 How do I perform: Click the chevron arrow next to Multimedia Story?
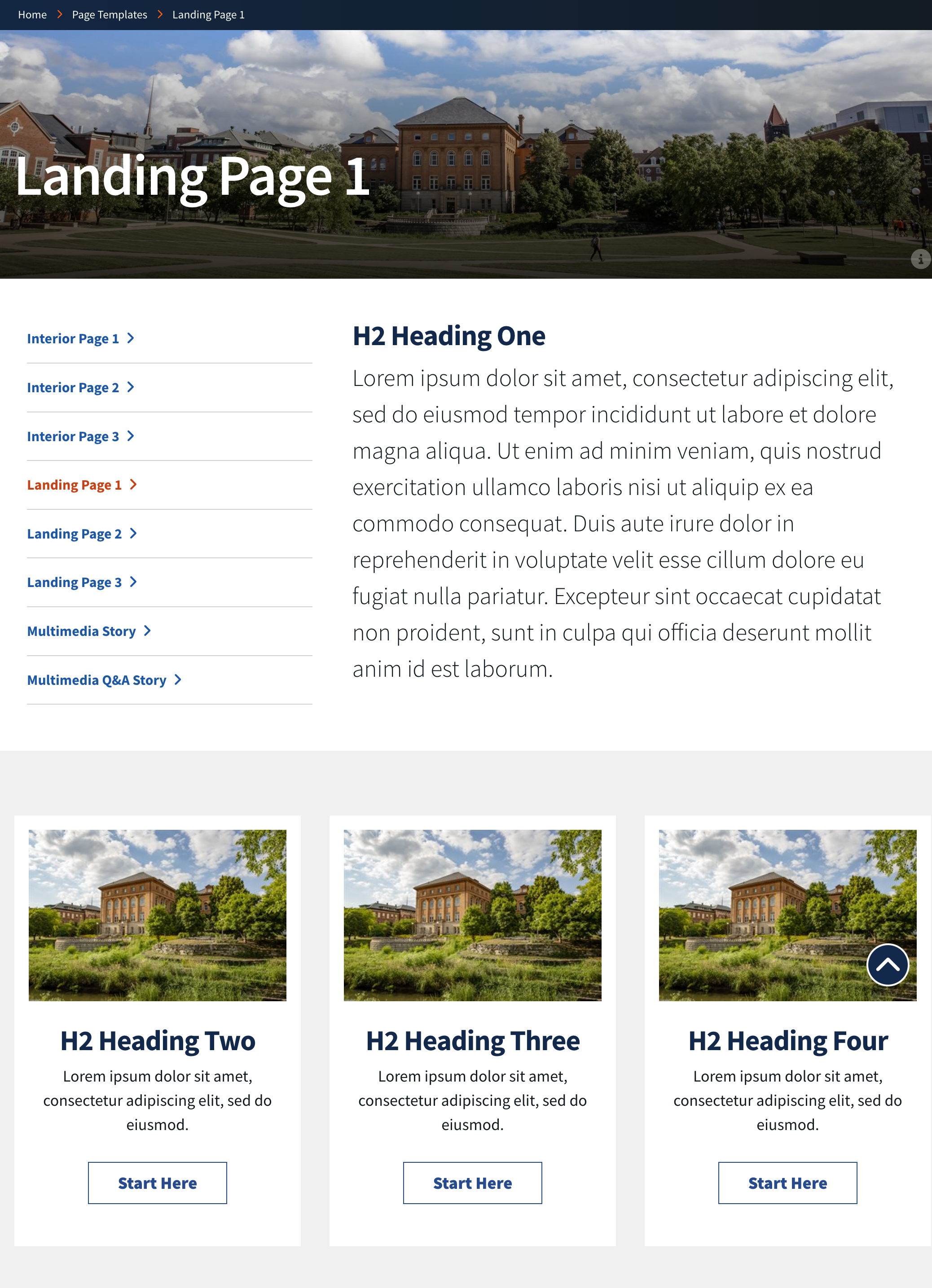click(x=150, y=630)
